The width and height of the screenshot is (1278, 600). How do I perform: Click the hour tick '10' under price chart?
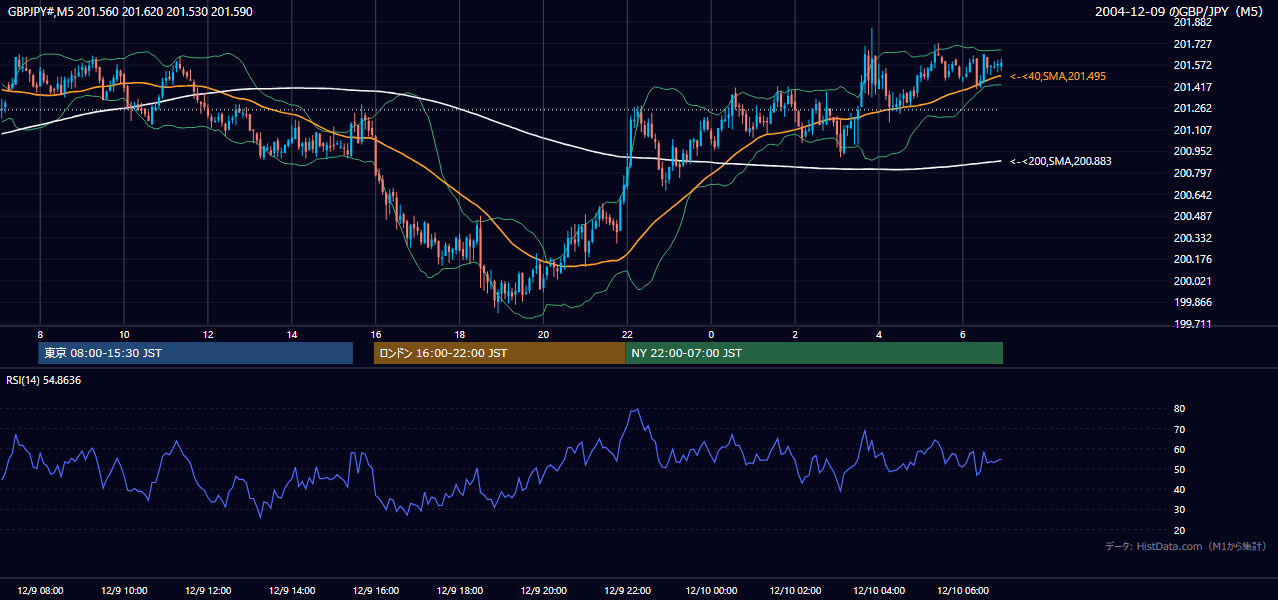(124, 334)
